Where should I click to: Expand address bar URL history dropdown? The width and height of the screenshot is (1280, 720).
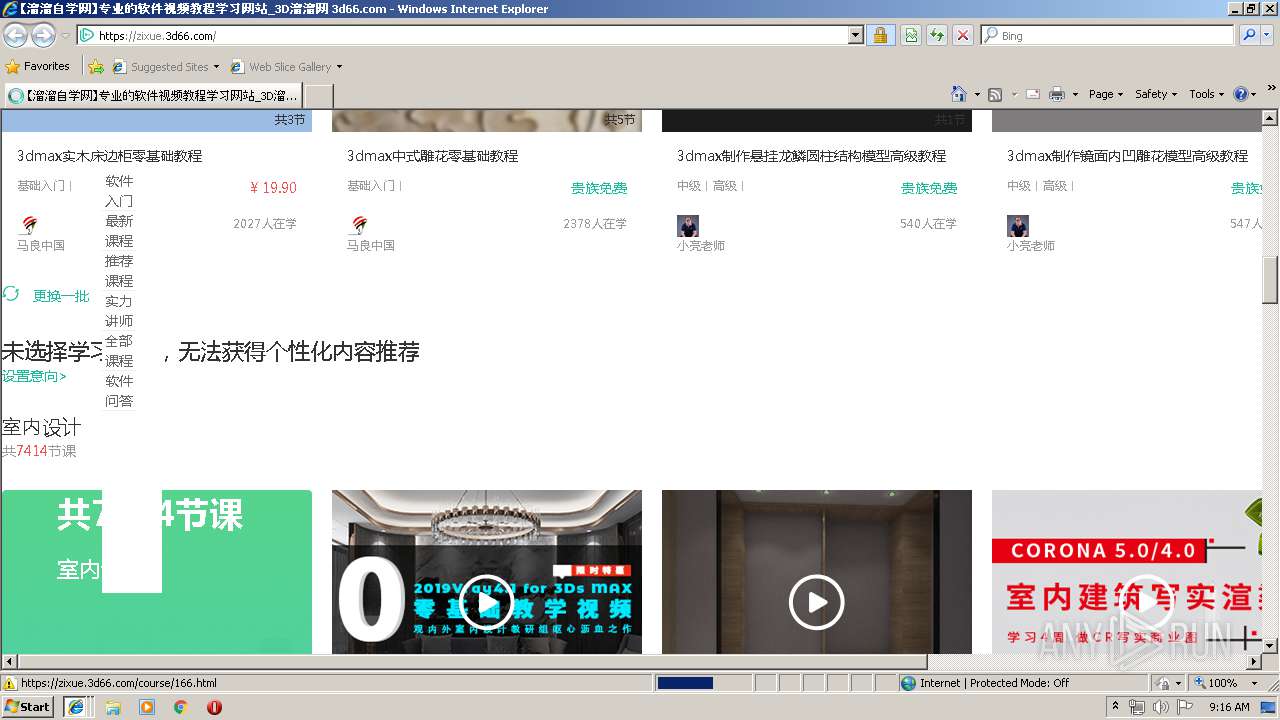tap(856, 35)
